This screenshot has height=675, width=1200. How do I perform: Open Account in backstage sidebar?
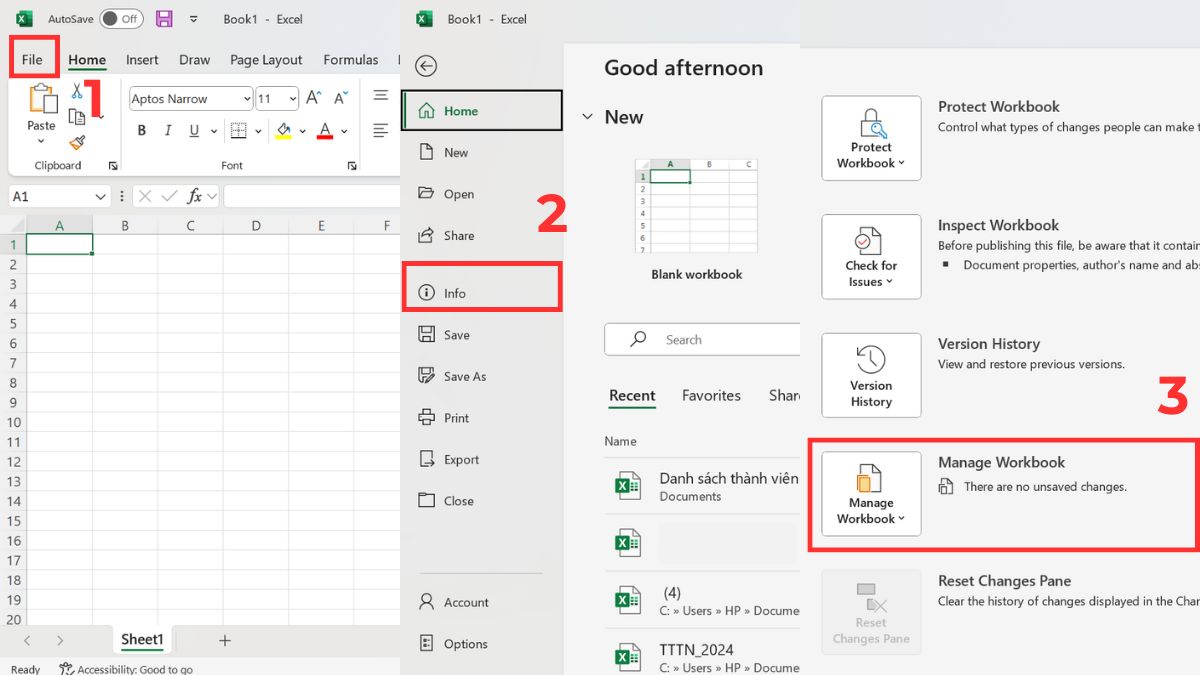tap(482, 602)
